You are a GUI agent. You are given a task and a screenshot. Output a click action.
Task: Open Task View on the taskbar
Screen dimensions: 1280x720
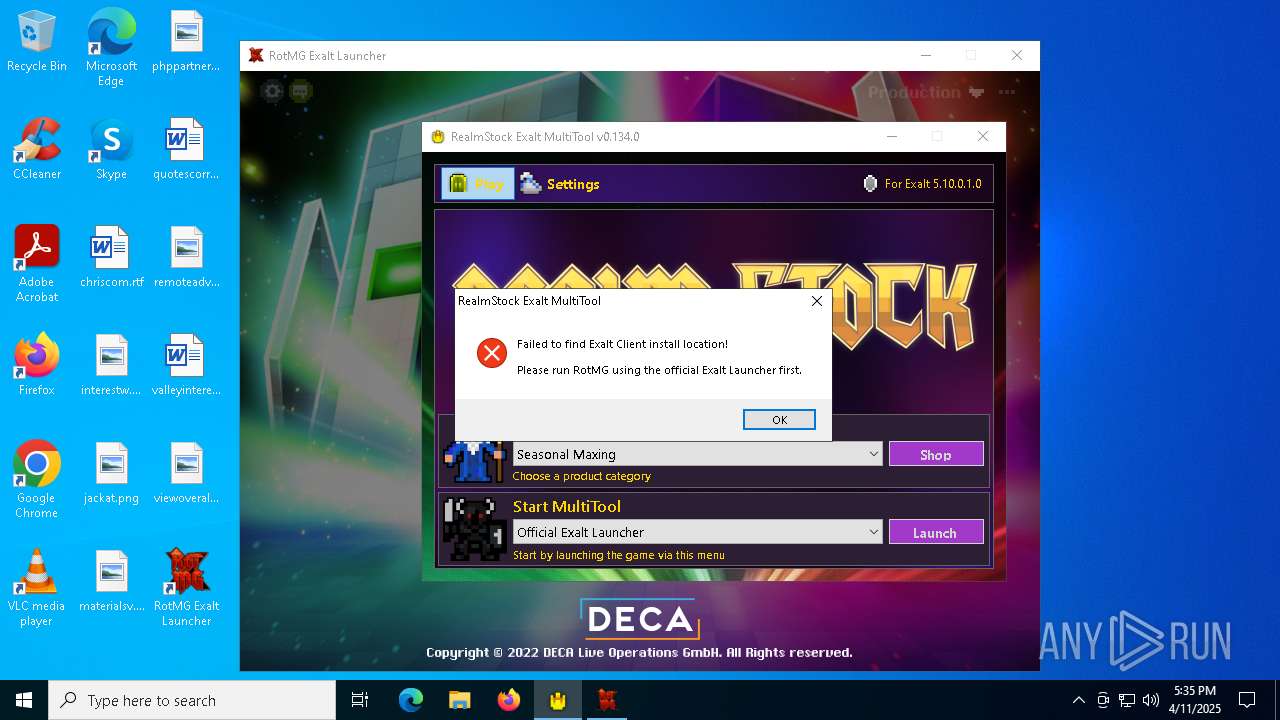(x=360, y=700)
